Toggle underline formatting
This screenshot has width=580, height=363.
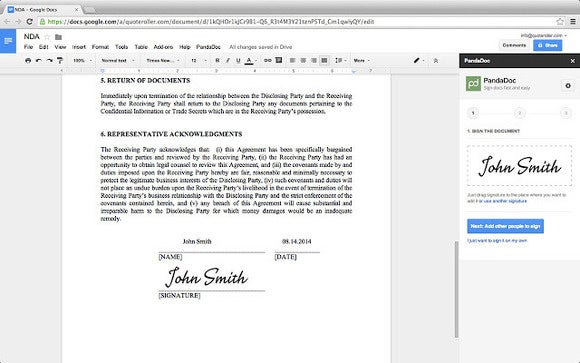pyautogui.click(x=238, y=60)
